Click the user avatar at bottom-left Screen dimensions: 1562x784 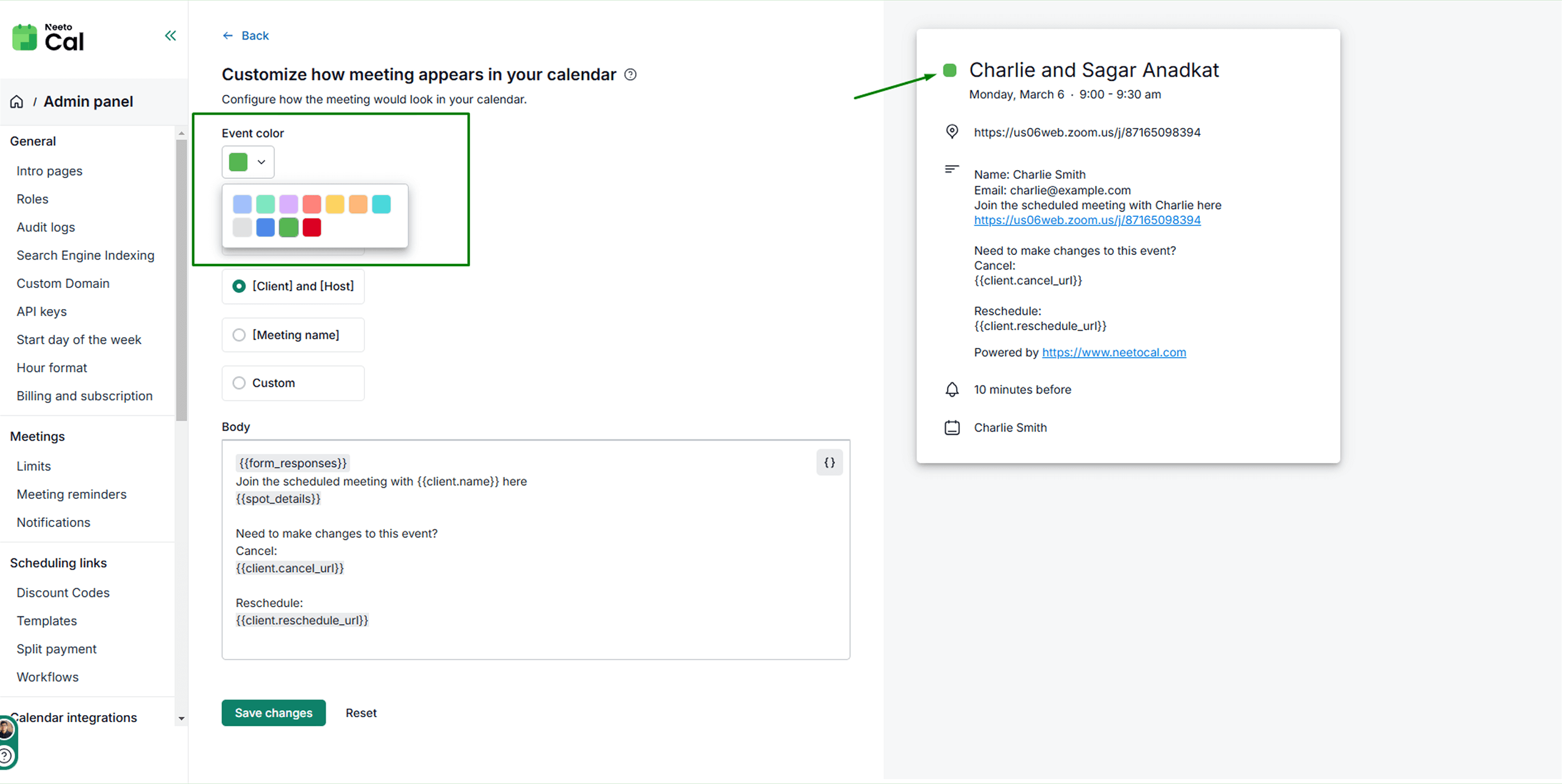click(6, 729)
